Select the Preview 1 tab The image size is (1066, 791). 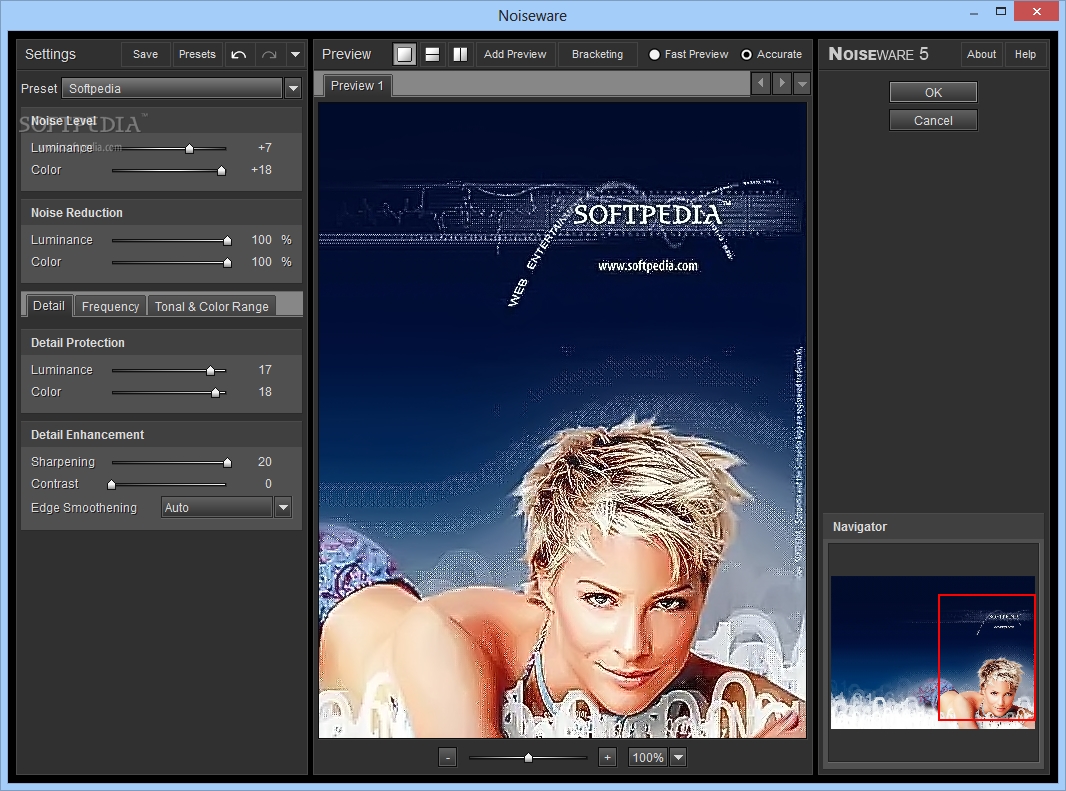click(357, 86)
